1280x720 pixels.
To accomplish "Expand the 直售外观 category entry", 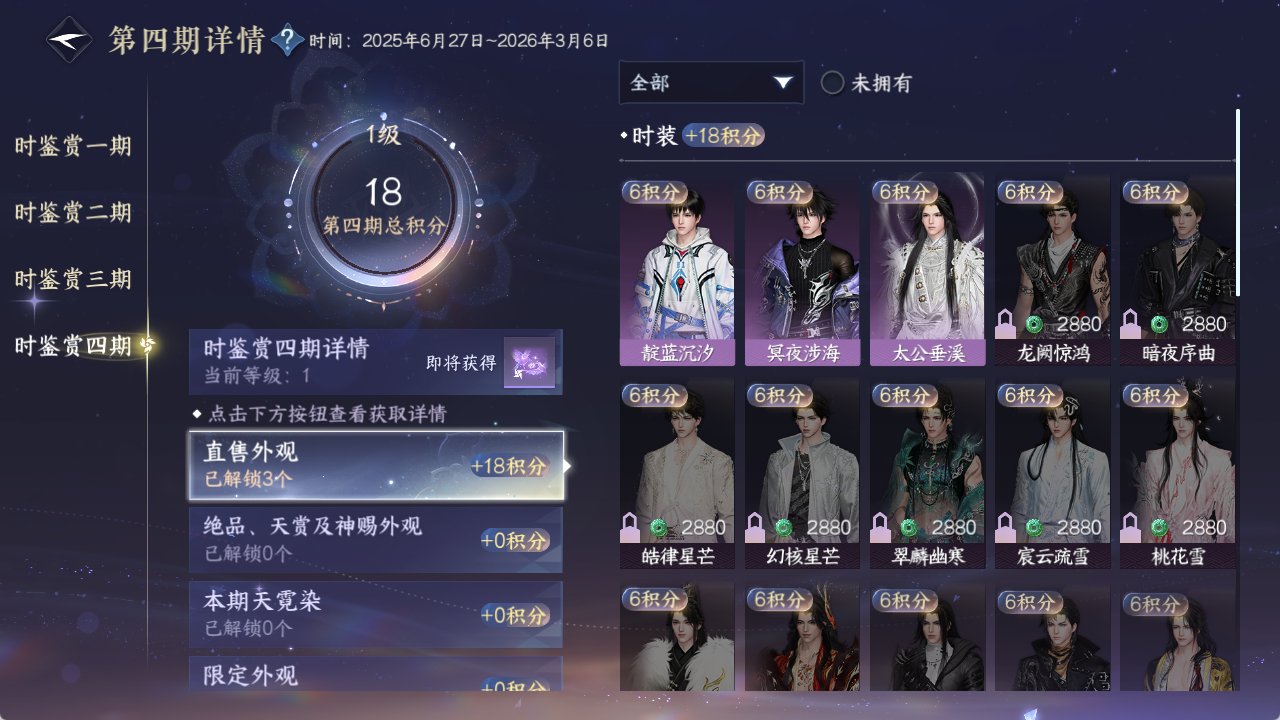I will [x=376, y=465].
